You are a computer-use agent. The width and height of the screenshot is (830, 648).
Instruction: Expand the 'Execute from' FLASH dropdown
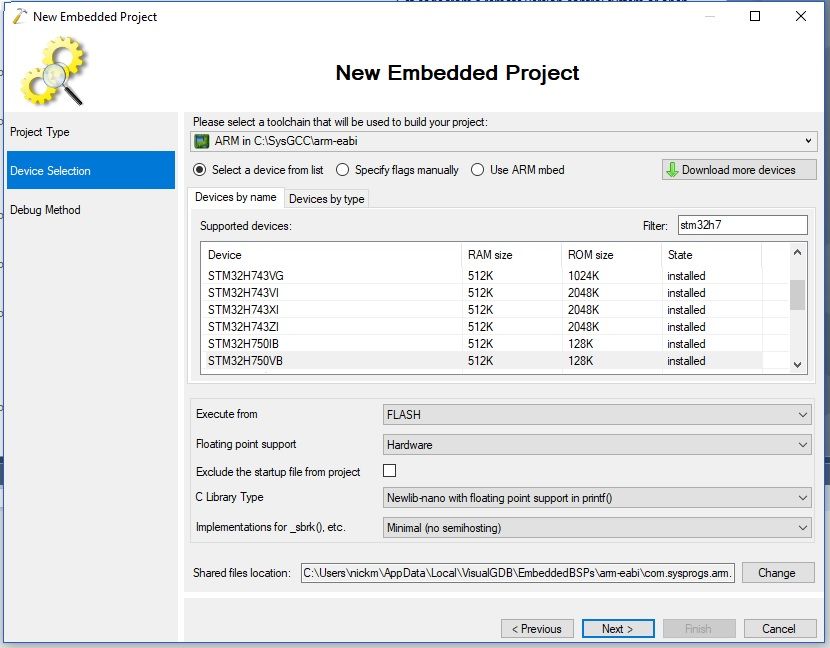(x=597, y=415)
